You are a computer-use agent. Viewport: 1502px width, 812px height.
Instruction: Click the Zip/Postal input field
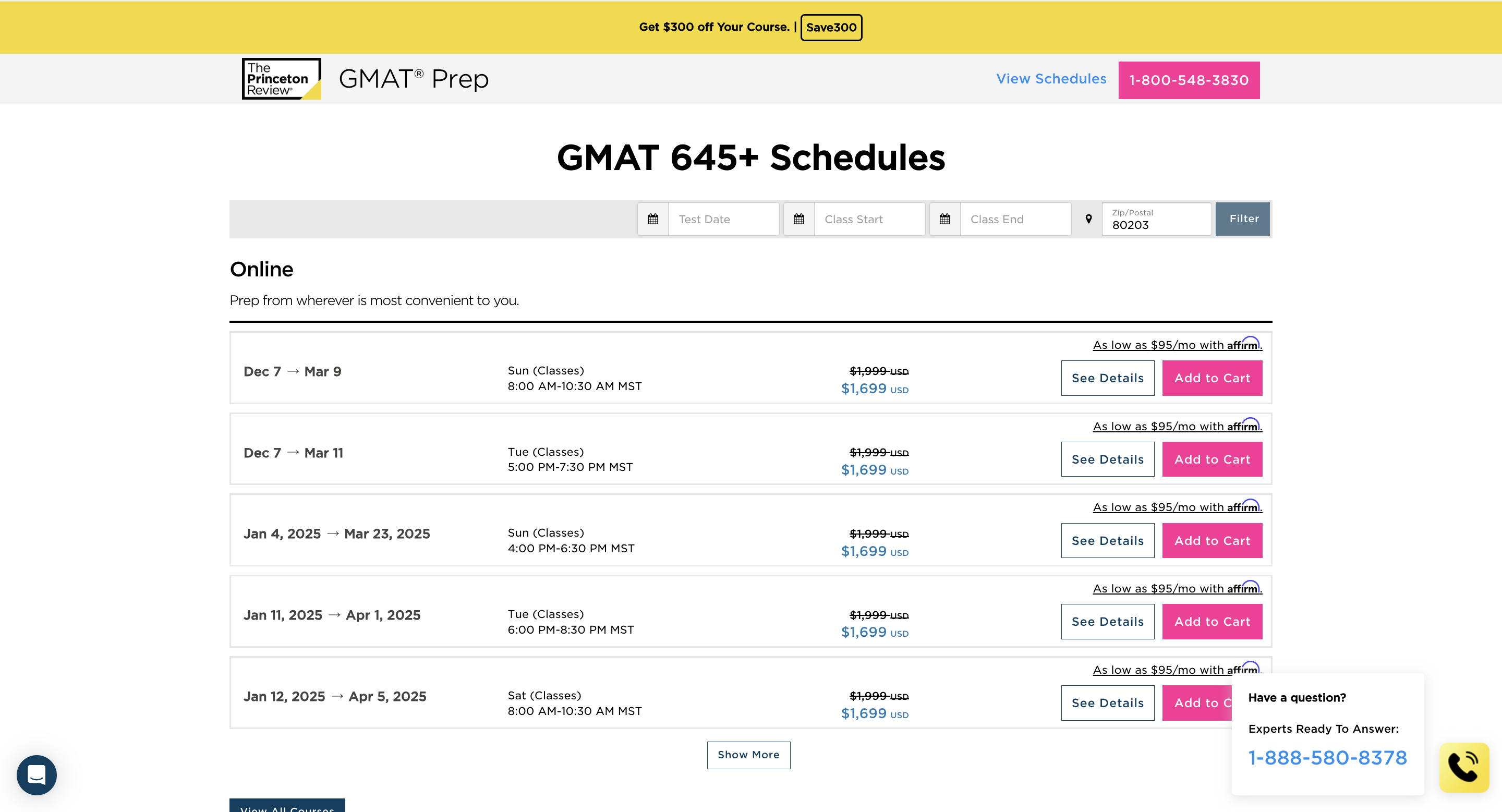(x=1156, y=221)
